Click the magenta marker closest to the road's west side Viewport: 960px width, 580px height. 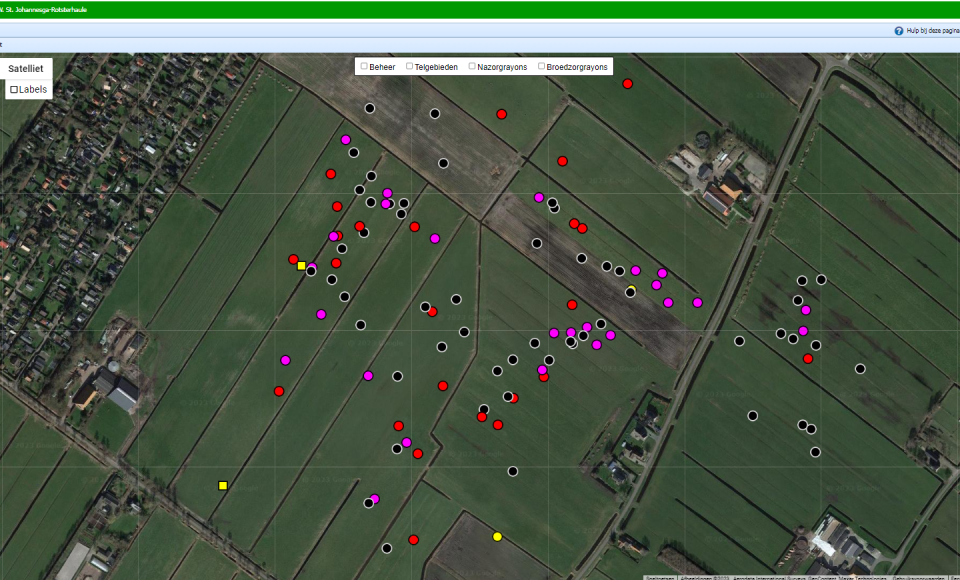click(x=697, y=303)
